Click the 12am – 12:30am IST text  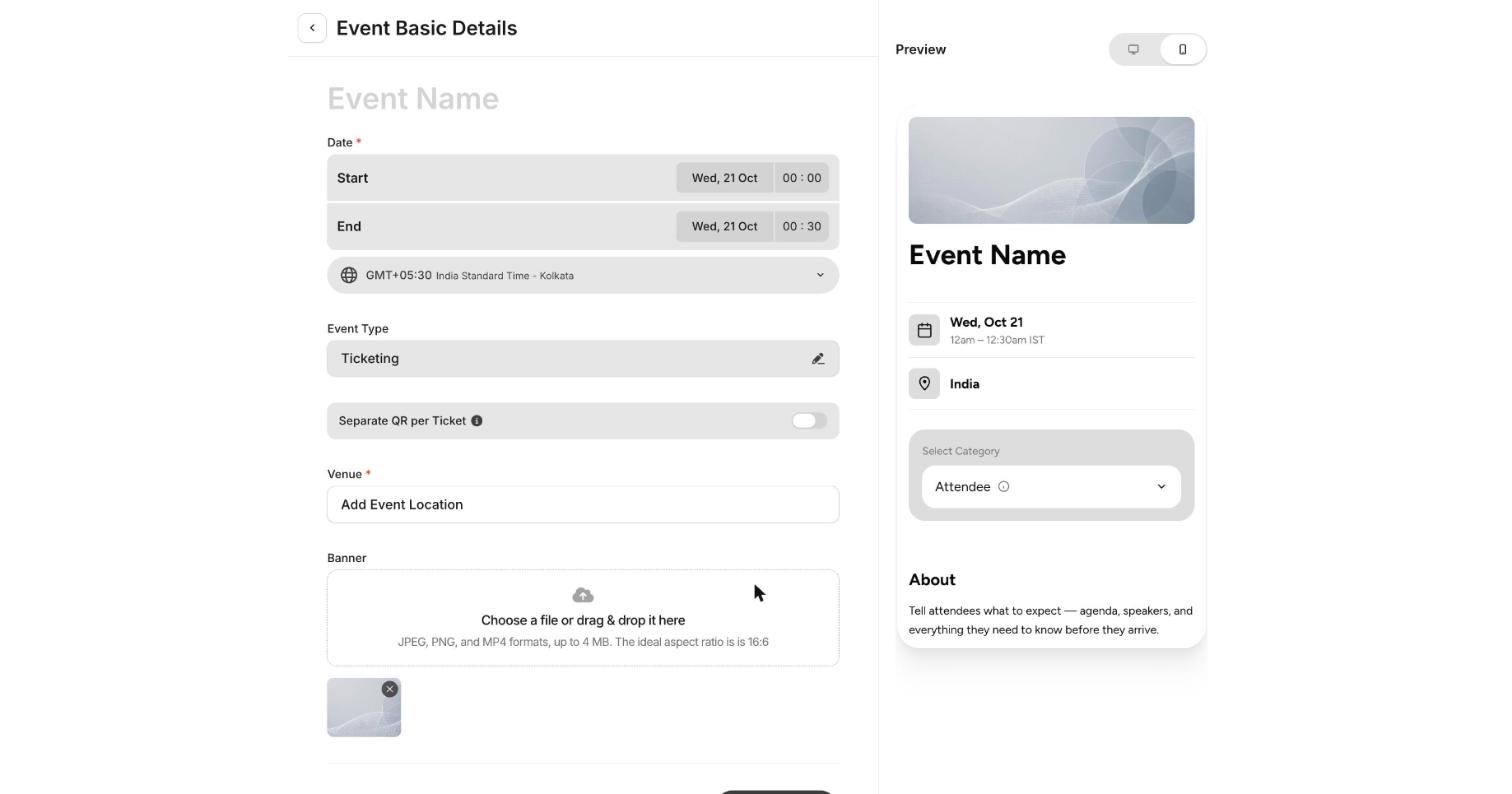[997, 340]
